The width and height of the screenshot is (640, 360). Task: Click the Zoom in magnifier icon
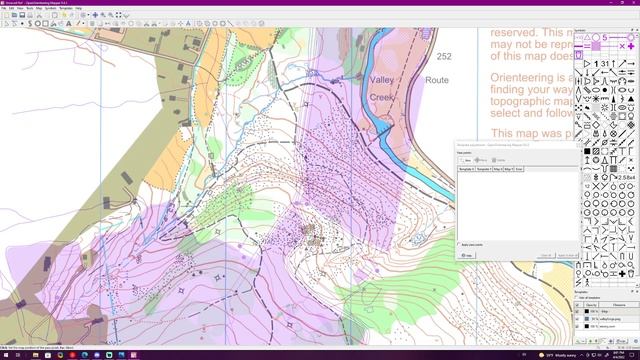(103, 15)
